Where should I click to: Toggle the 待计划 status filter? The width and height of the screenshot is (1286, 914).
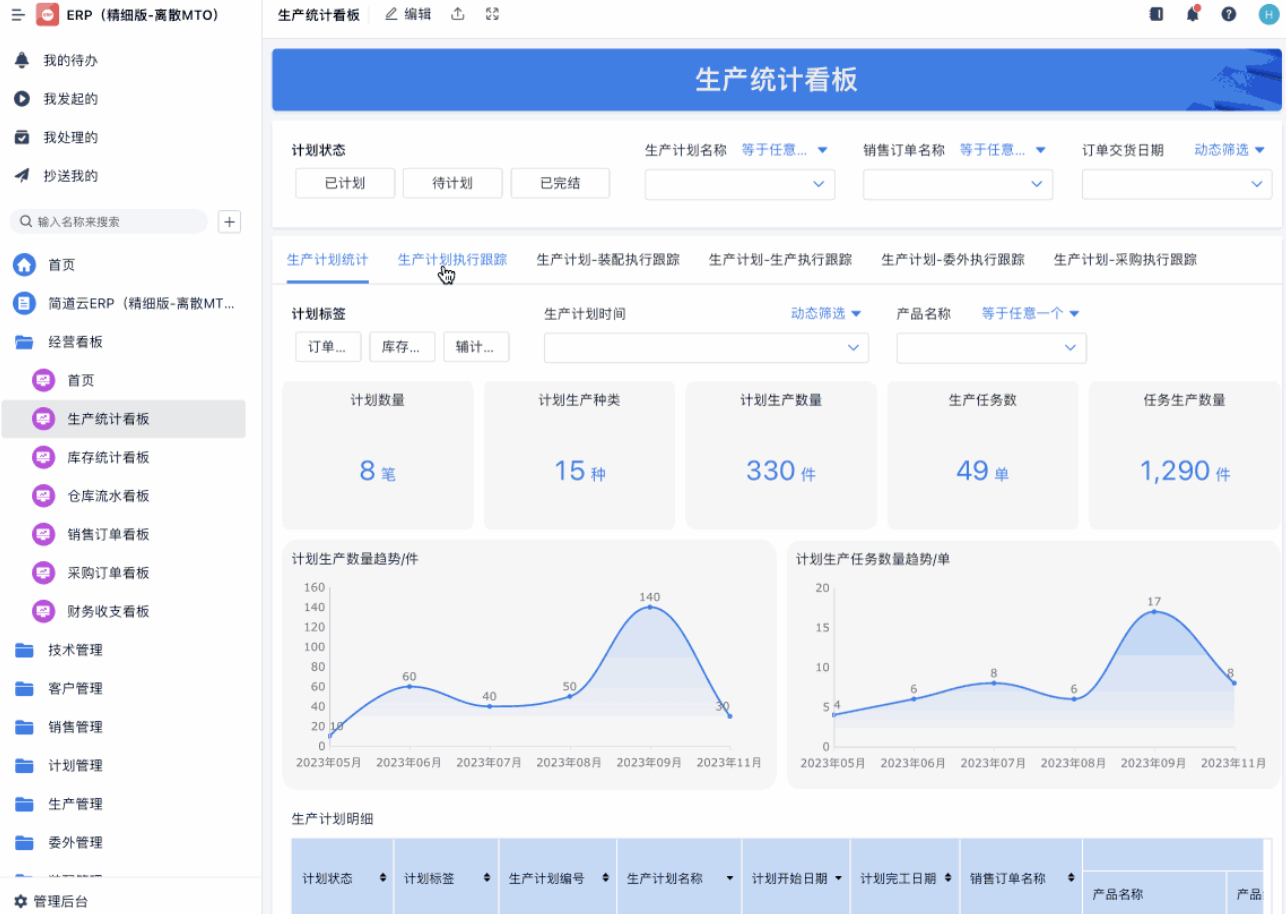(452, 184)
